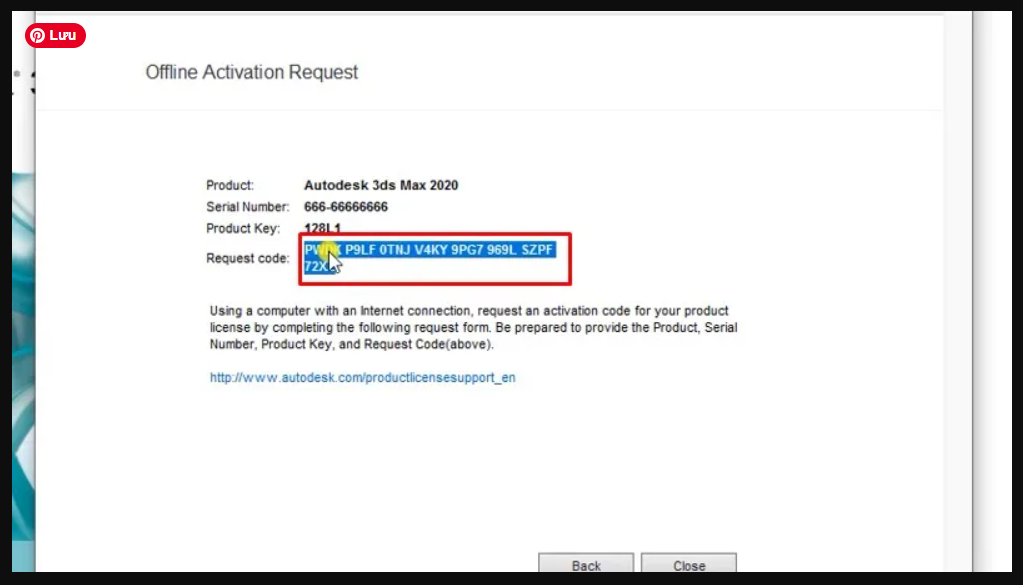Click the Autodesk 3ds Max 2020 product name
This screenshot has height=585, width=1023.
(380, 185)
